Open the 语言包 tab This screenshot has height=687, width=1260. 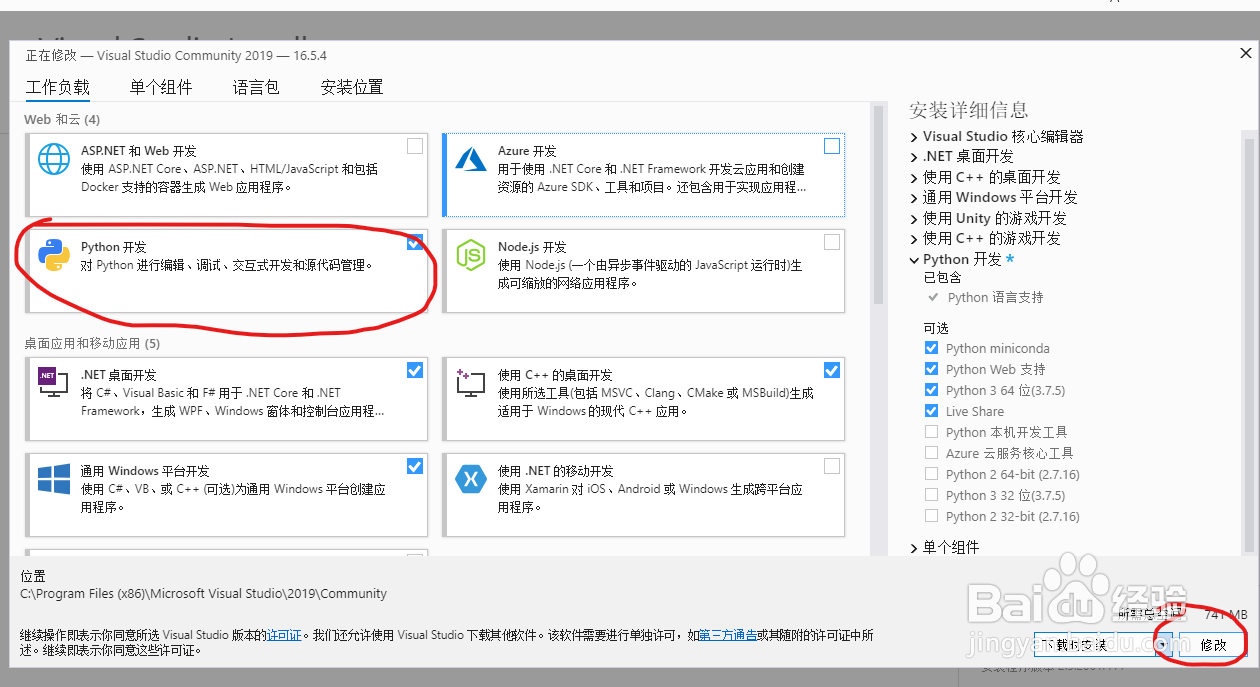tap(256, 87)
